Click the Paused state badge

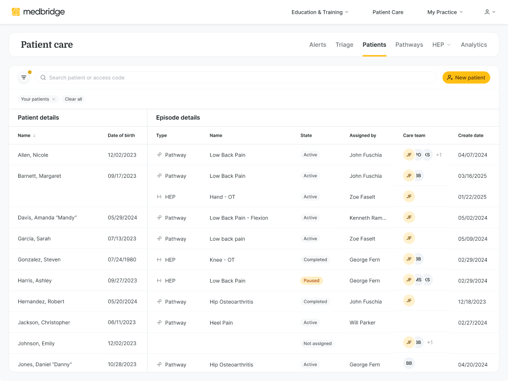click(311, 281)
